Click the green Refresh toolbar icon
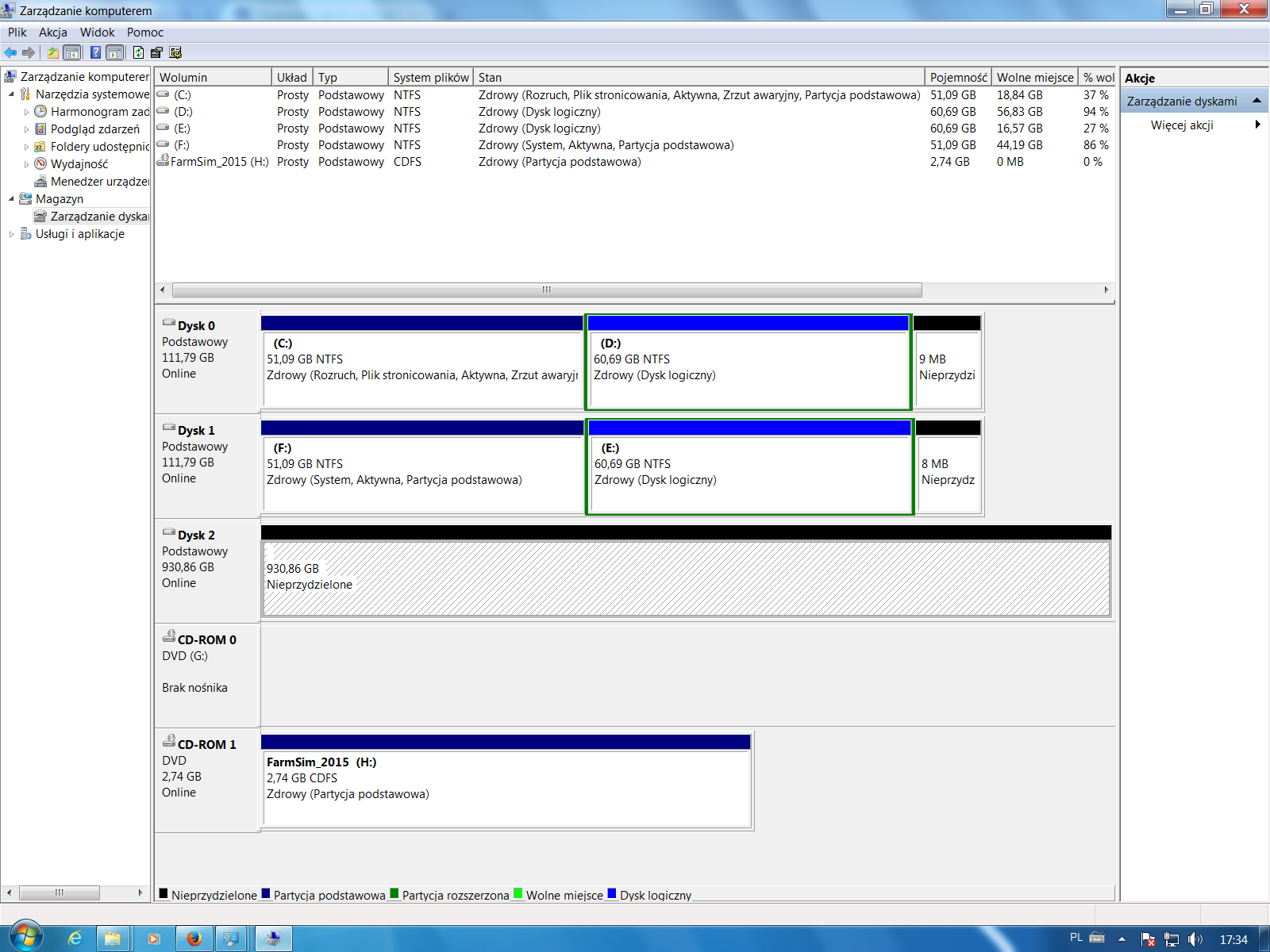This screenshot has height=952, width=1270. (139, 52)
